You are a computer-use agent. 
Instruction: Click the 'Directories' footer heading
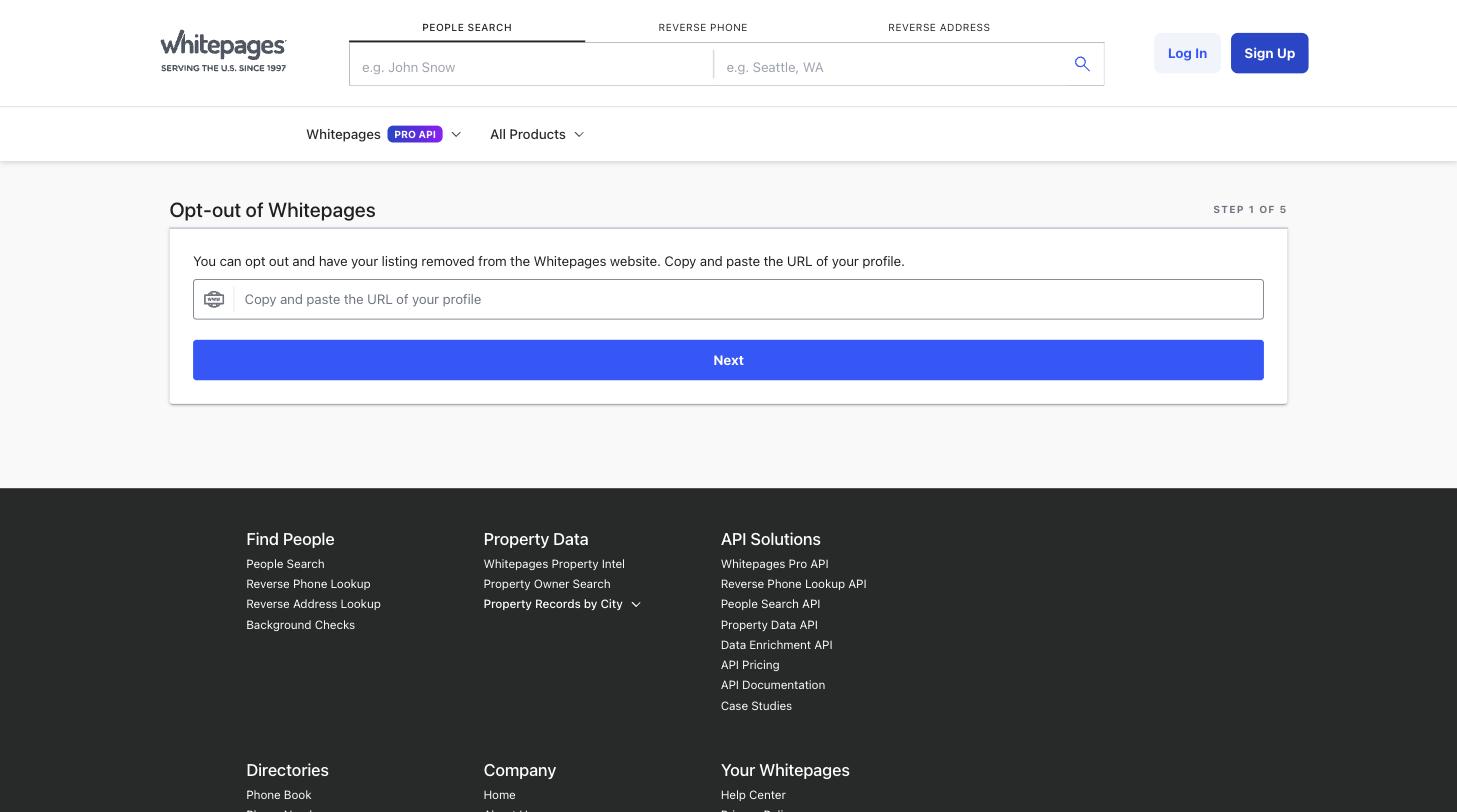pos(287,770)
